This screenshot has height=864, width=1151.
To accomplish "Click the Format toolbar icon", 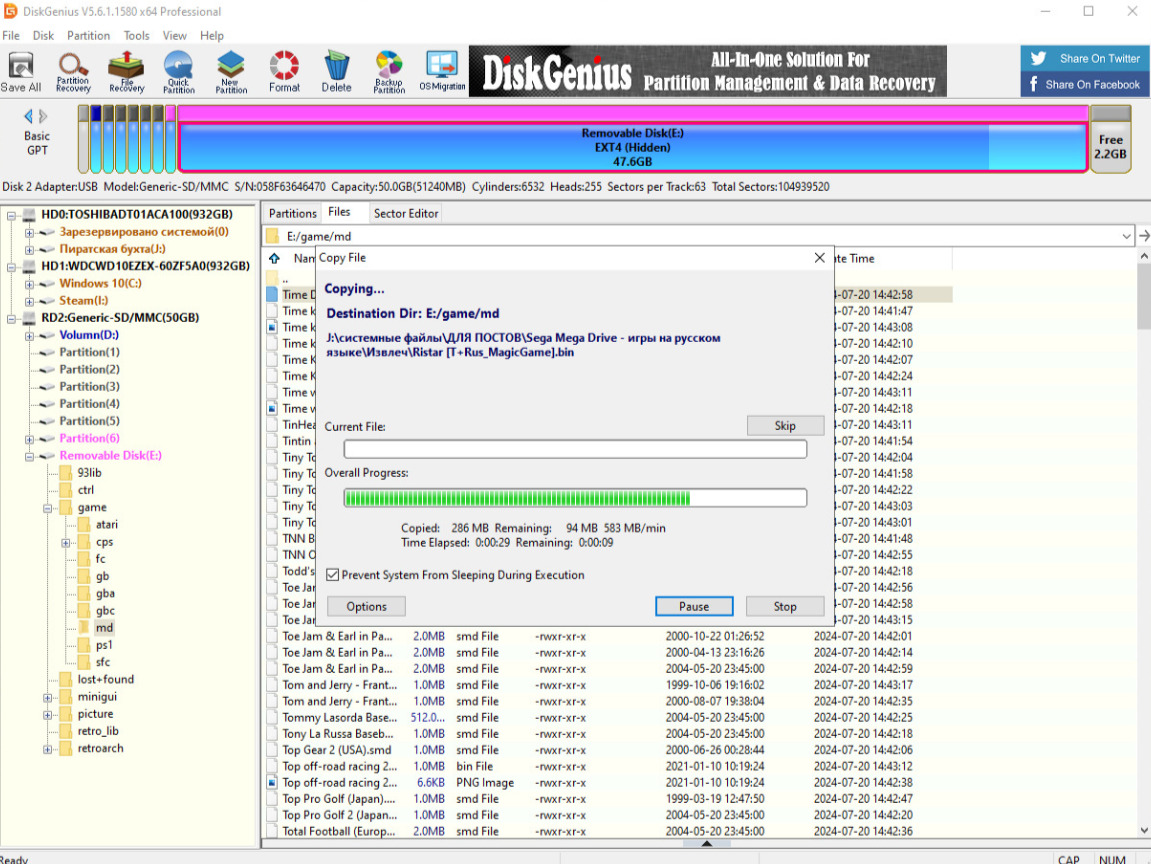I will click(x=284, y=71).
